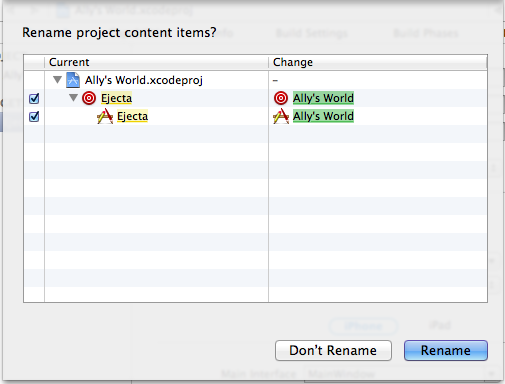Image resolution: width=505 pixels, height=384 pixels.
Task: Uncheck the Ejecta target rename checkbox
Action: (x=34, y=98)
